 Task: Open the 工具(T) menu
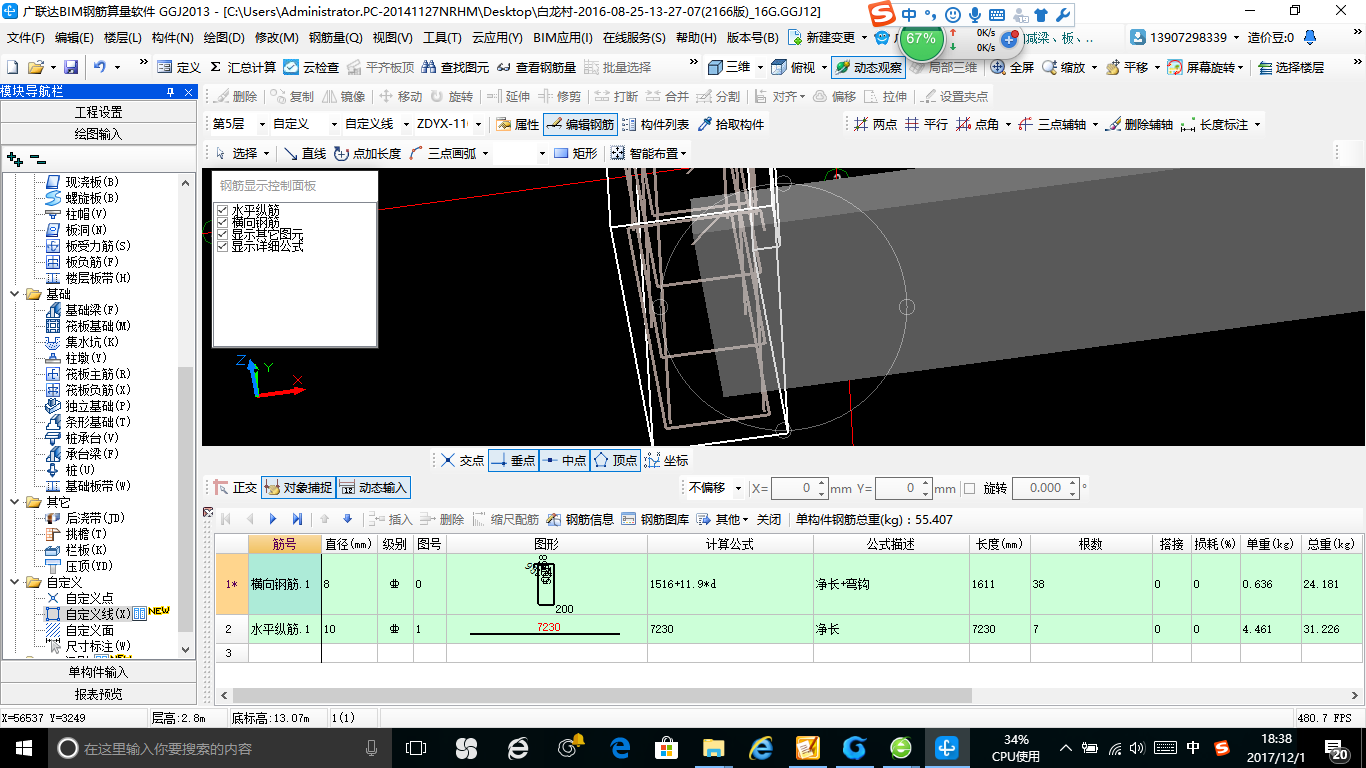[442, 38]
